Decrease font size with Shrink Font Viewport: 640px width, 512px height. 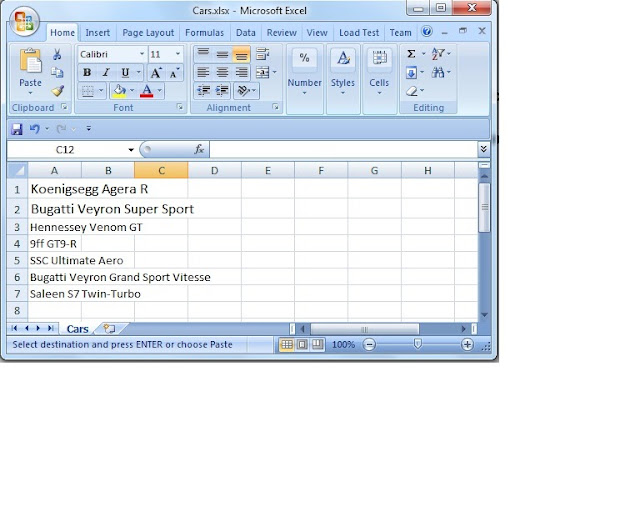(174, 73)
